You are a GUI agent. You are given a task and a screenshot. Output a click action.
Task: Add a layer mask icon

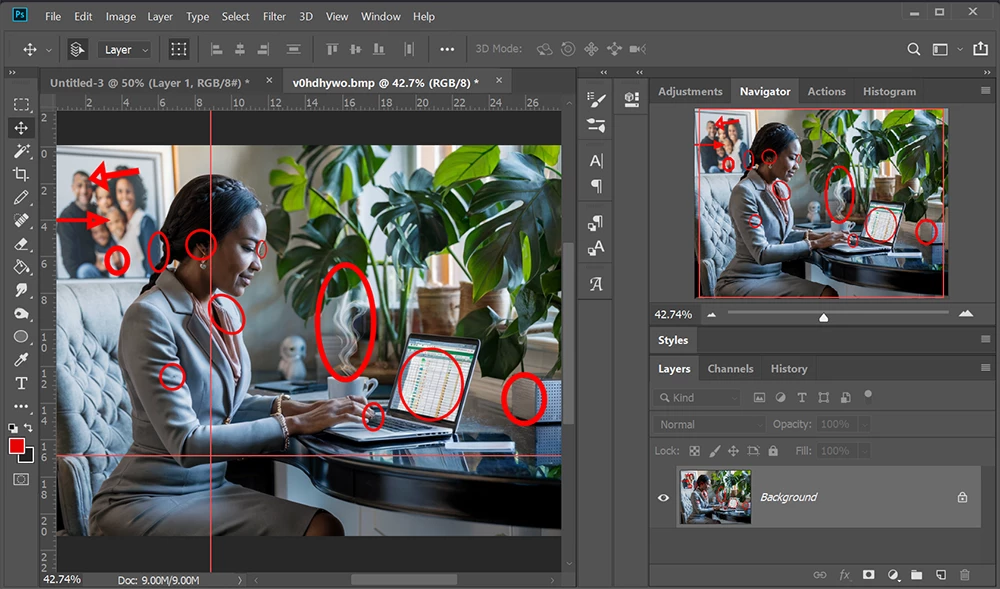(869, 575)
